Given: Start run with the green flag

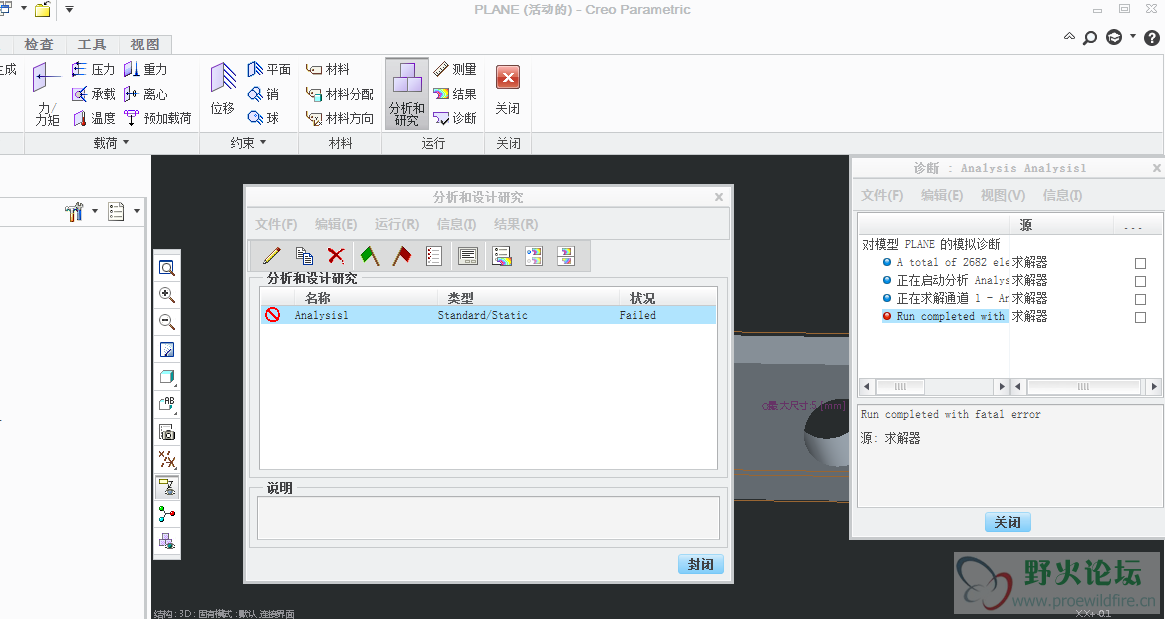Looking at the screenshot, I should click(370, 256).
